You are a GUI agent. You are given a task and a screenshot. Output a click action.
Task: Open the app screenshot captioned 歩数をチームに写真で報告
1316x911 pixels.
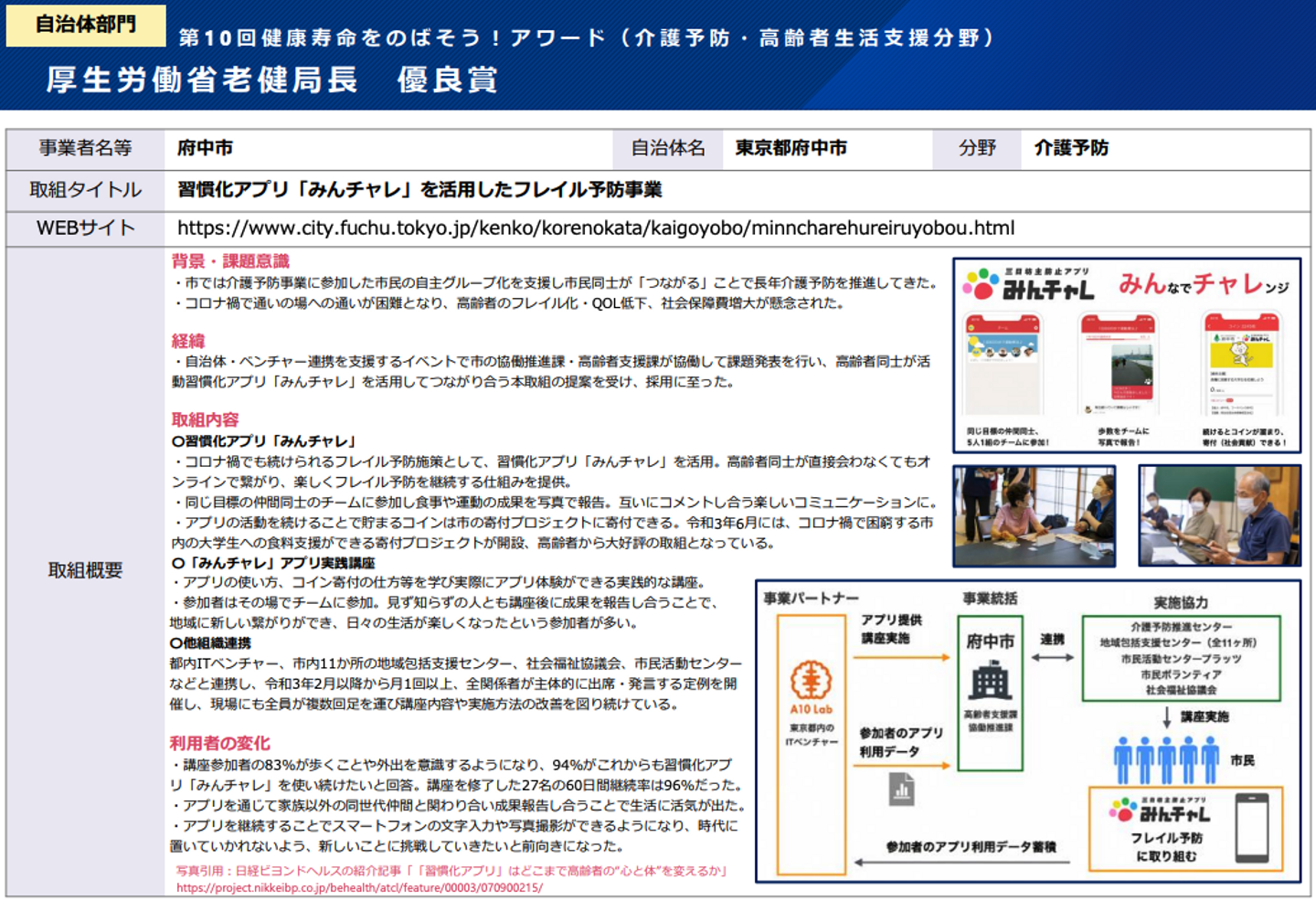(1119, 365)
